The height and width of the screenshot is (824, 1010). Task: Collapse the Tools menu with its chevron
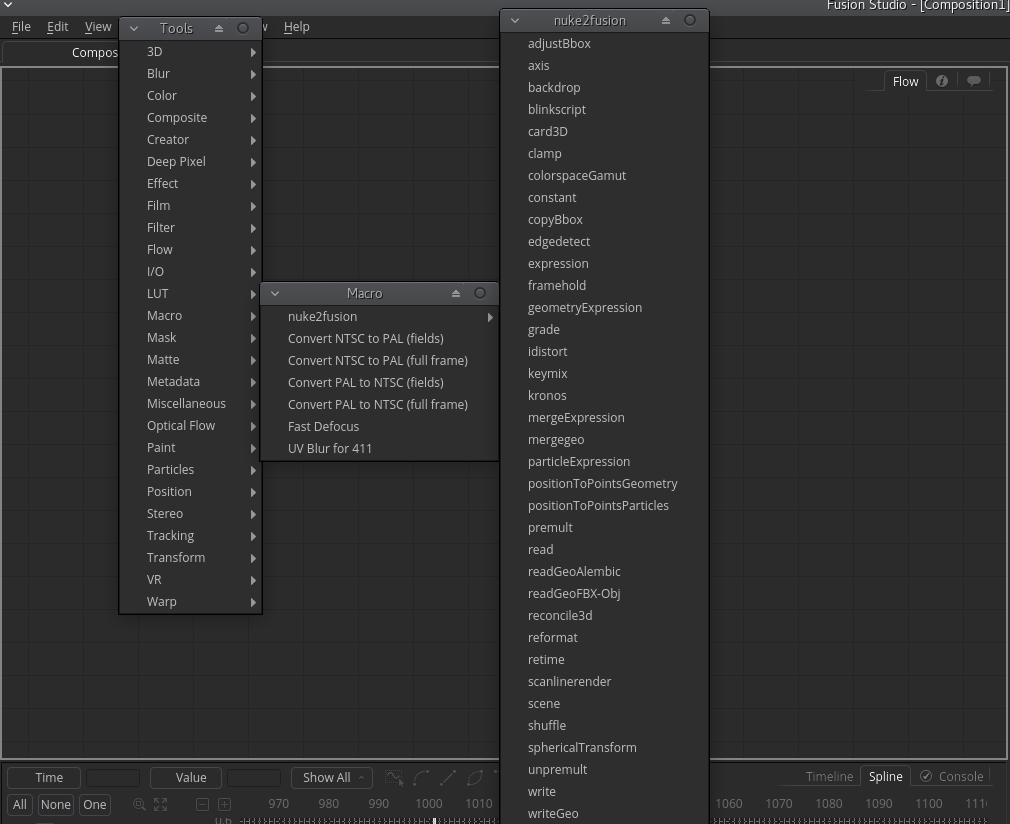[x=134, y=28]
